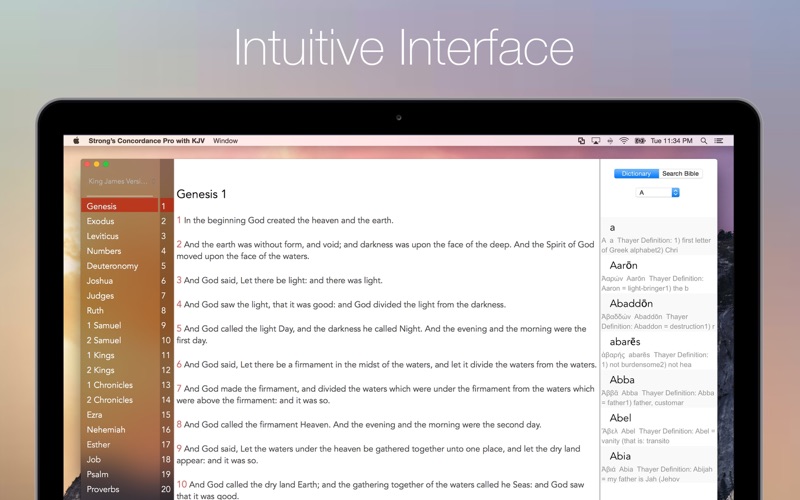800x500 pixels.
Task: Open the Wi-Fi status menu
Action: 623,141
